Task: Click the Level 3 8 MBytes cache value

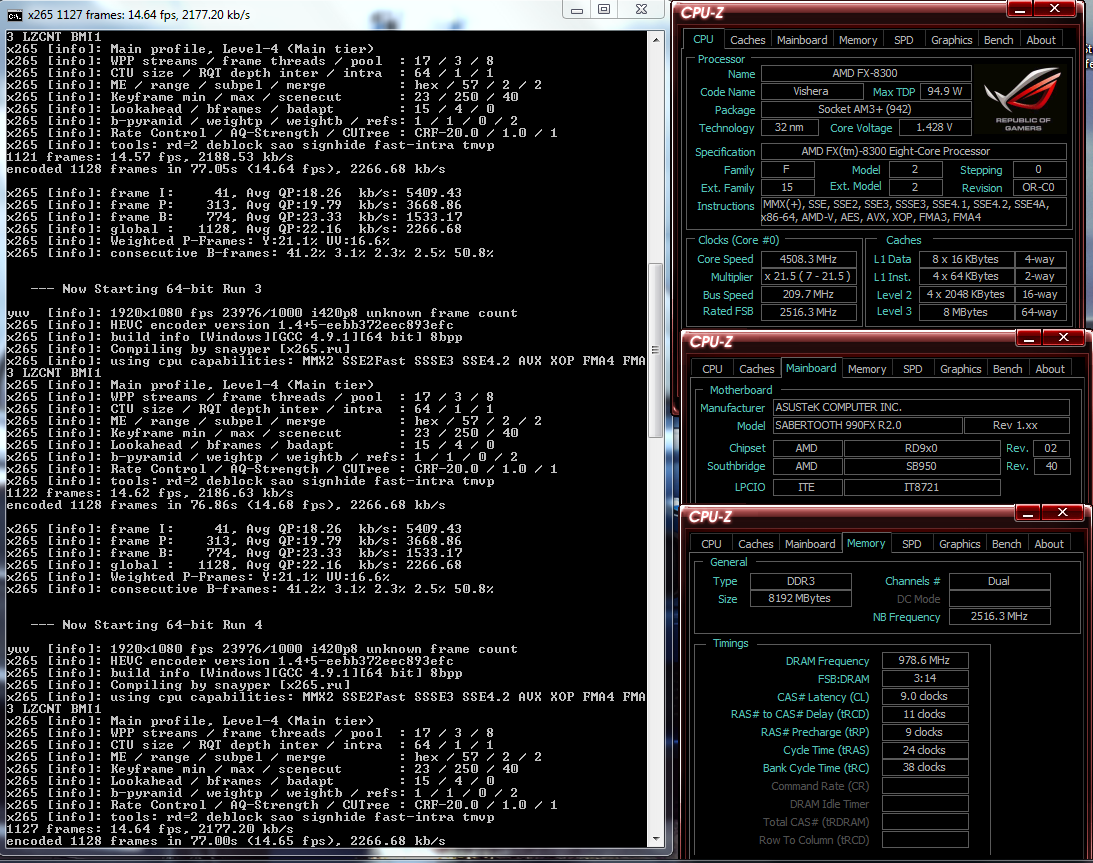Action: pos(965,312)
